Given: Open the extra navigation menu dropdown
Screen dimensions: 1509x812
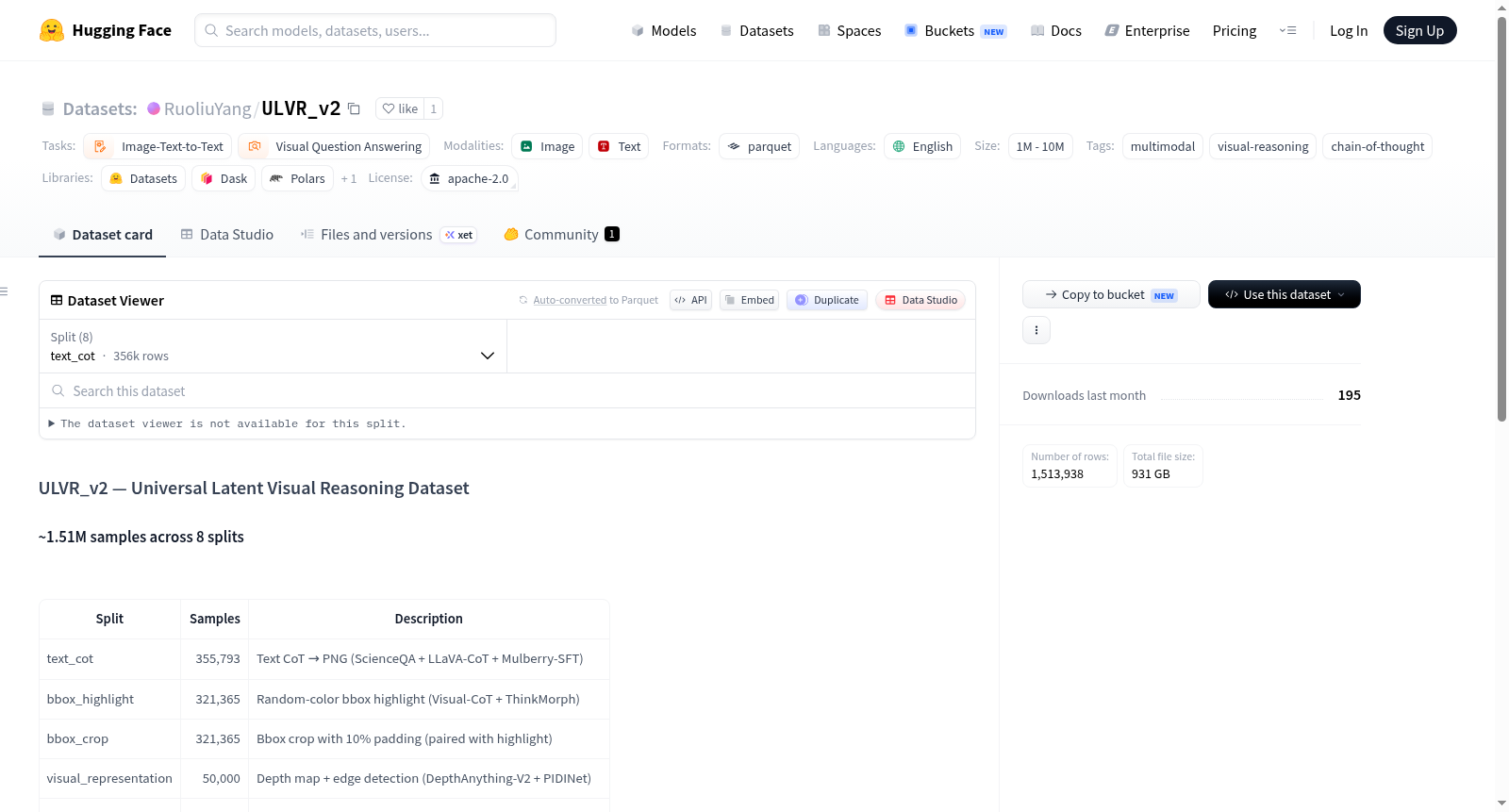Looking at the screenshot, I should coord(1287,30).
